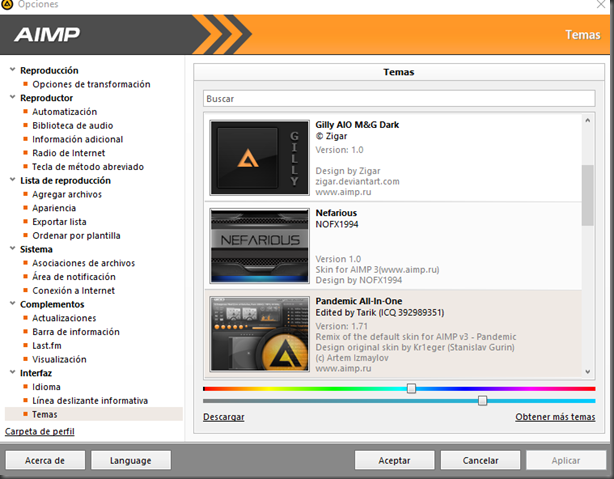Open Asociaciones de archivos page
This screenshot has height=479, width=614.
pos(84,263)
